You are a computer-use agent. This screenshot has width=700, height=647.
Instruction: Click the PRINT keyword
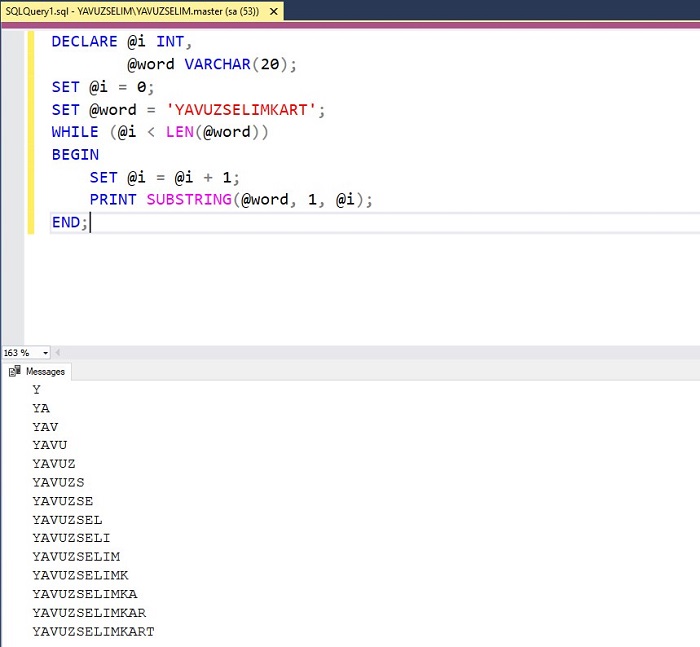pos(113,200)
